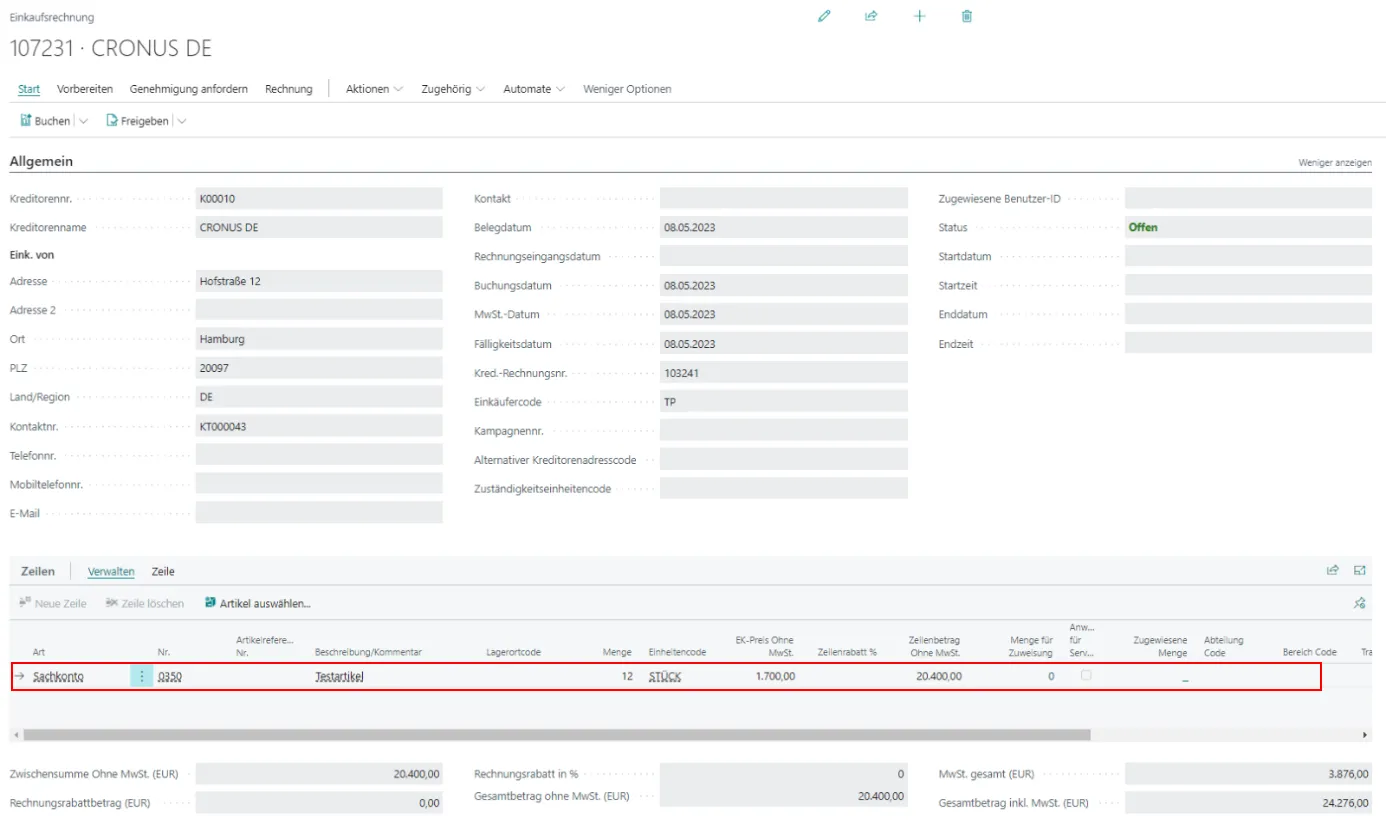Open the Rechnung tab

(x=289, y=89)
